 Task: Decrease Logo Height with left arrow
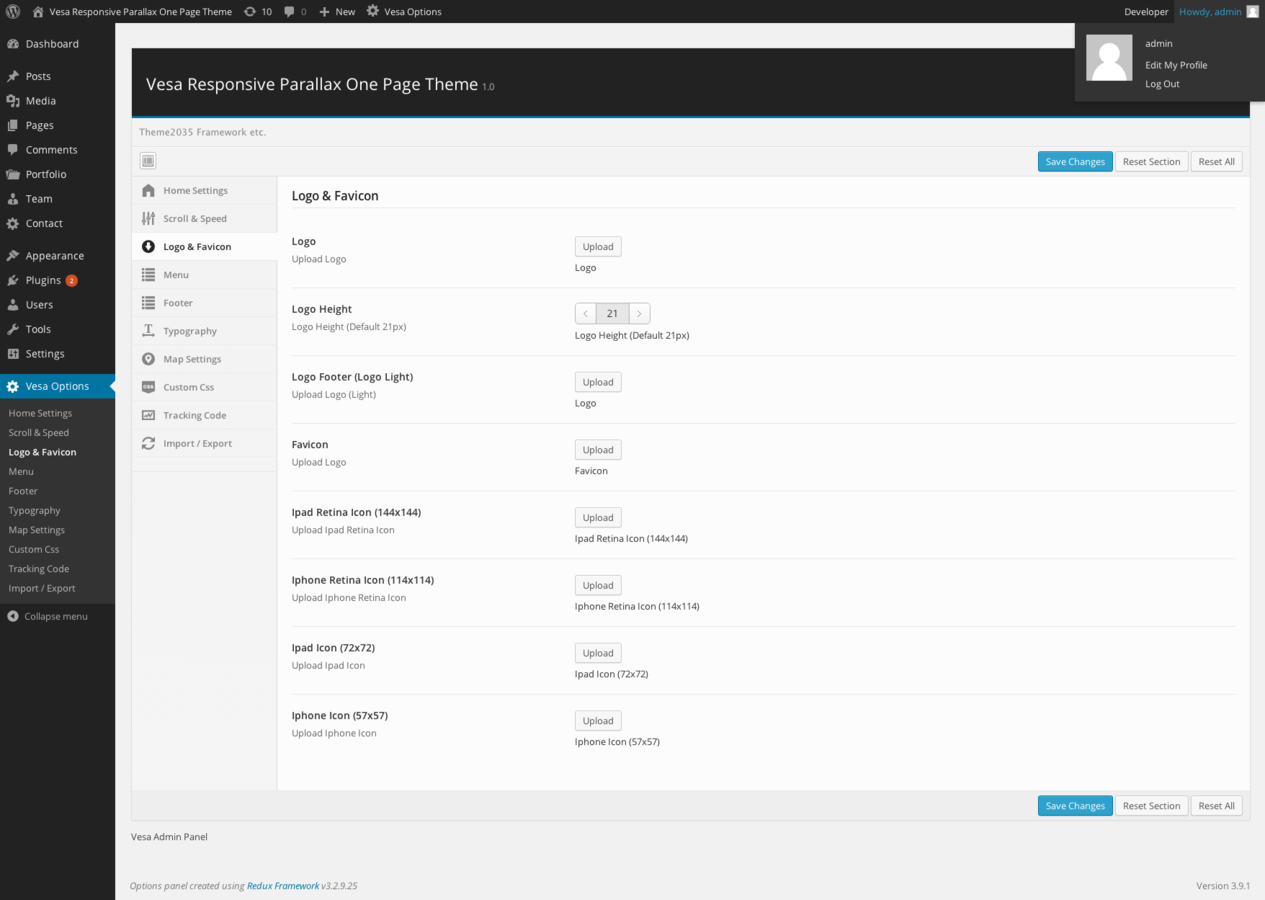586,314
